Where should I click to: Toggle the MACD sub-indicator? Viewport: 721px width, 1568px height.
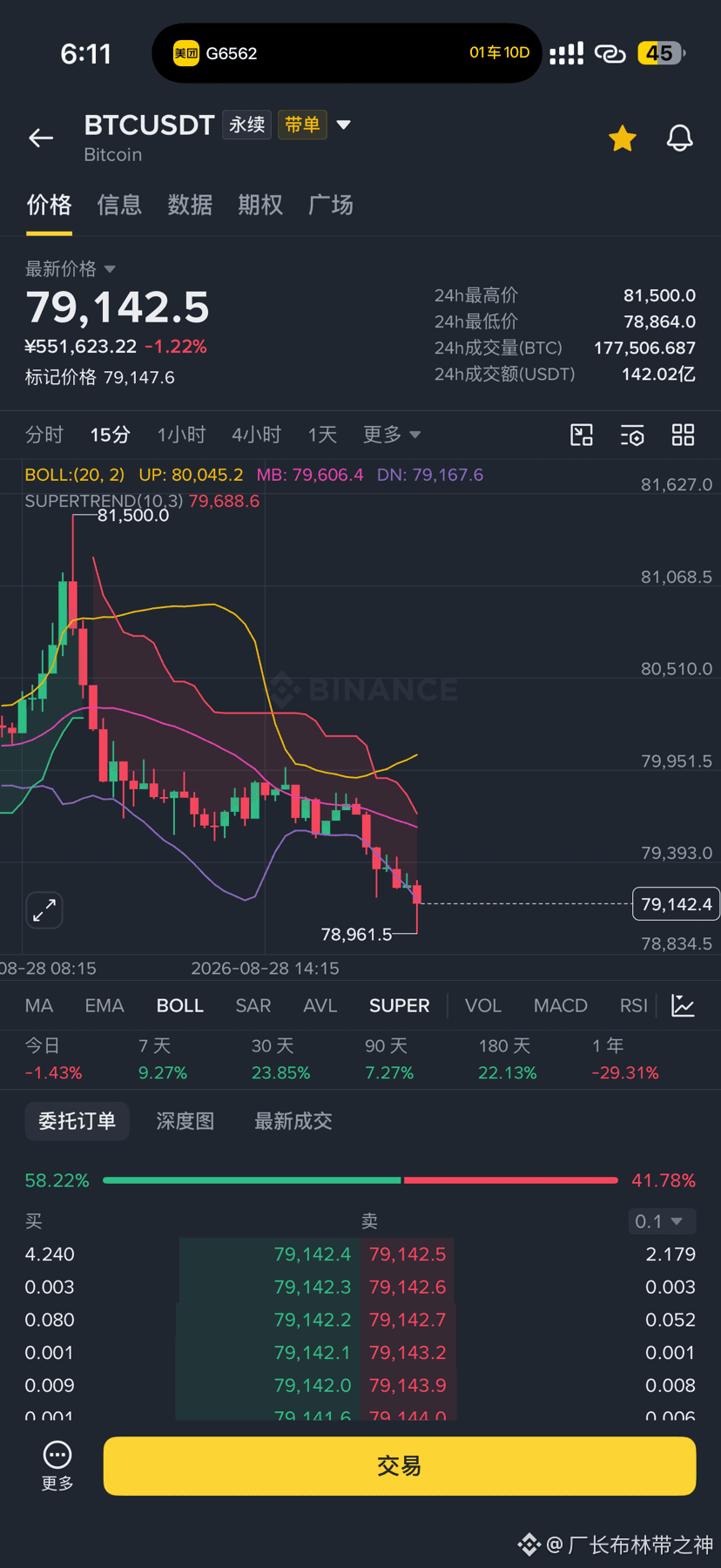pyautogui.click(x=561, y=1006)
